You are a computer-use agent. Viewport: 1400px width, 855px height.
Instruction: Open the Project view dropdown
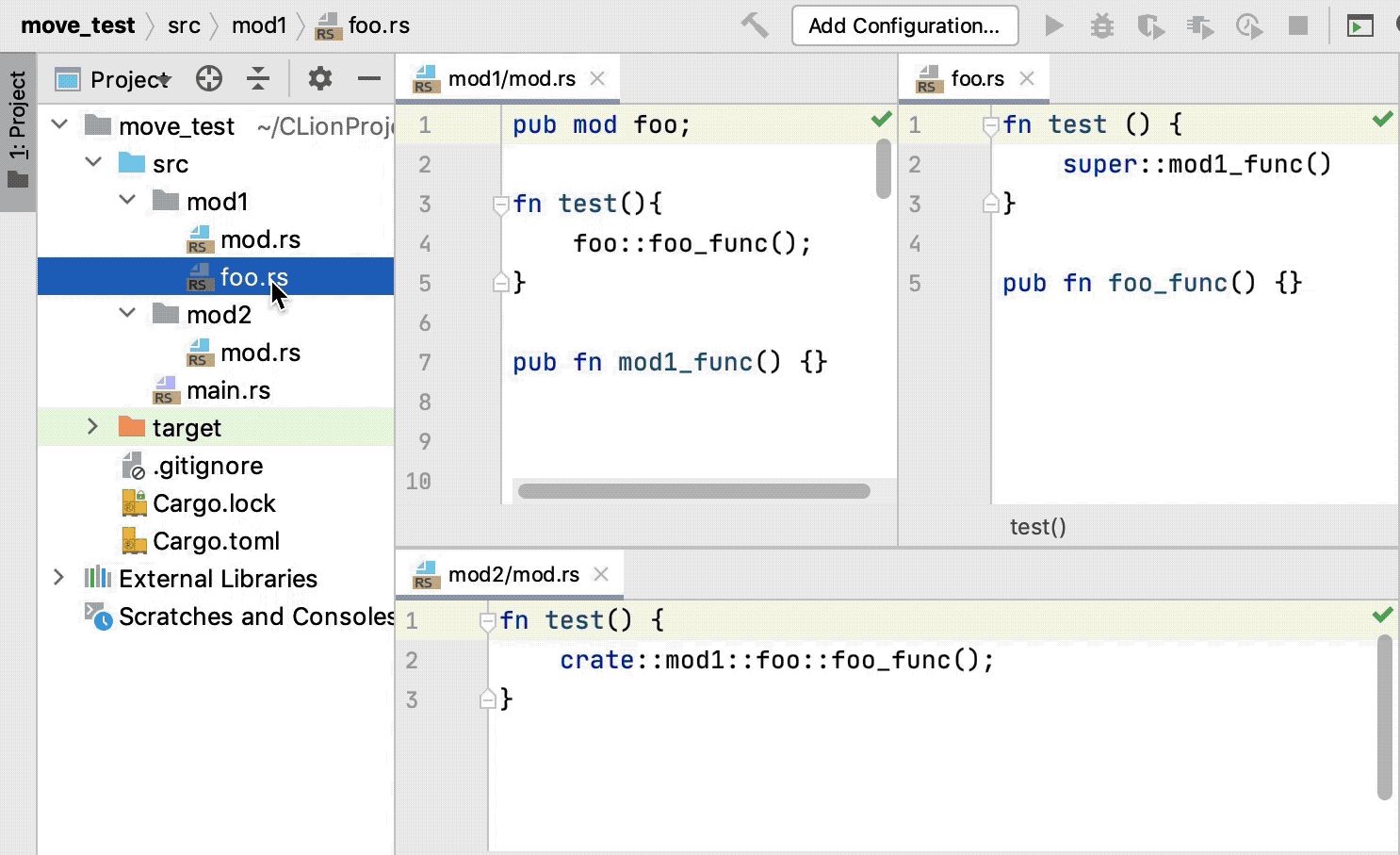[113, 79]
